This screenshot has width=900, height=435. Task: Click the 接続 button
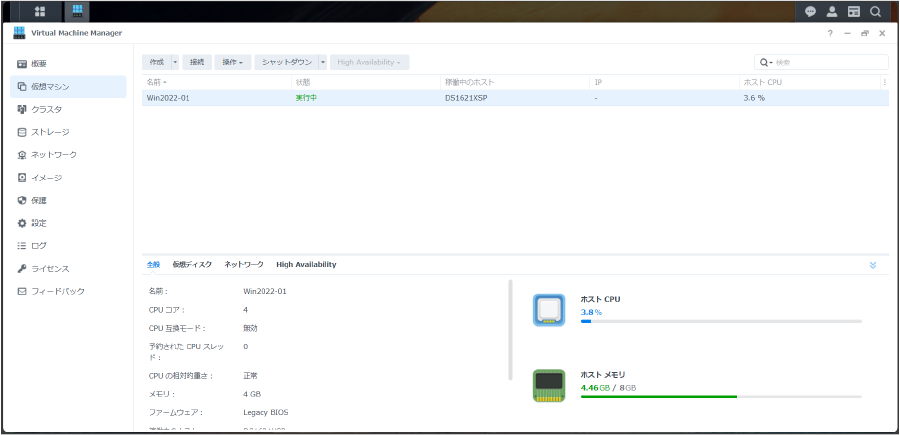coord(197,62)
